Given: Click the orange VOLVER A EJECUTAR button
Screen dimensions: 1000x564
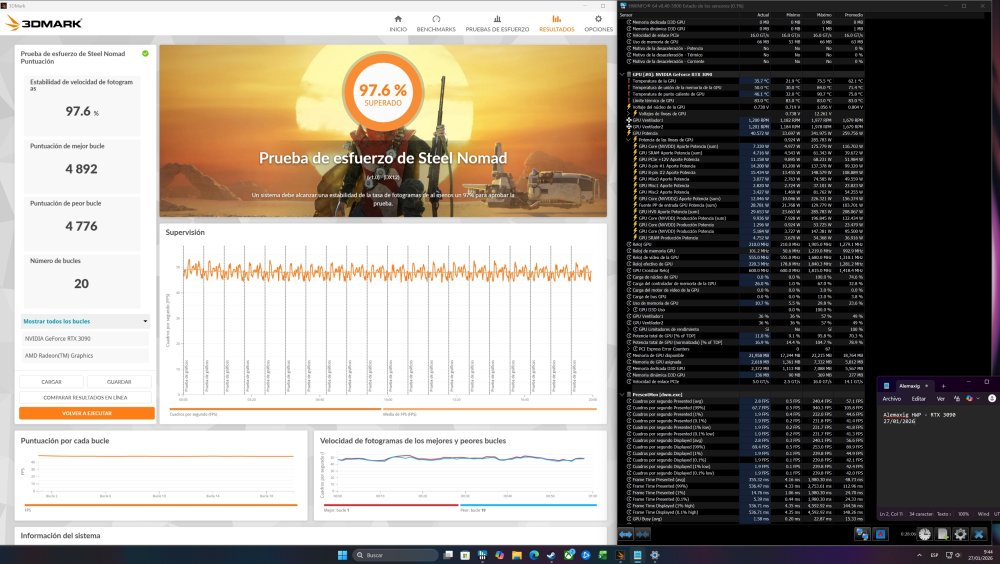Looking at the screenshot, I should pos(87,413).
